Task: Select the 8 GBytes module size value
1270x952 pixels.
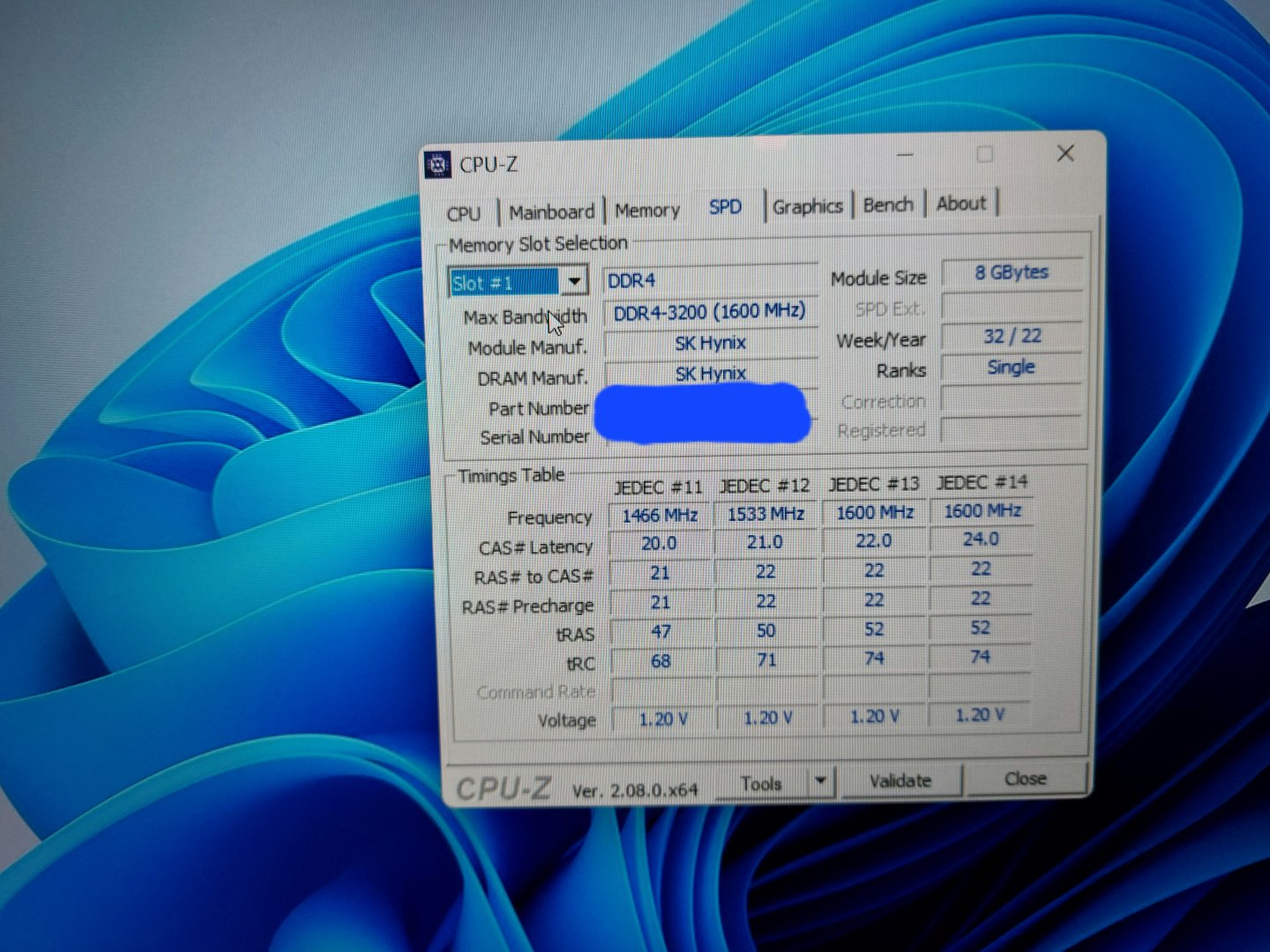Action: (x=1012, y=272)
